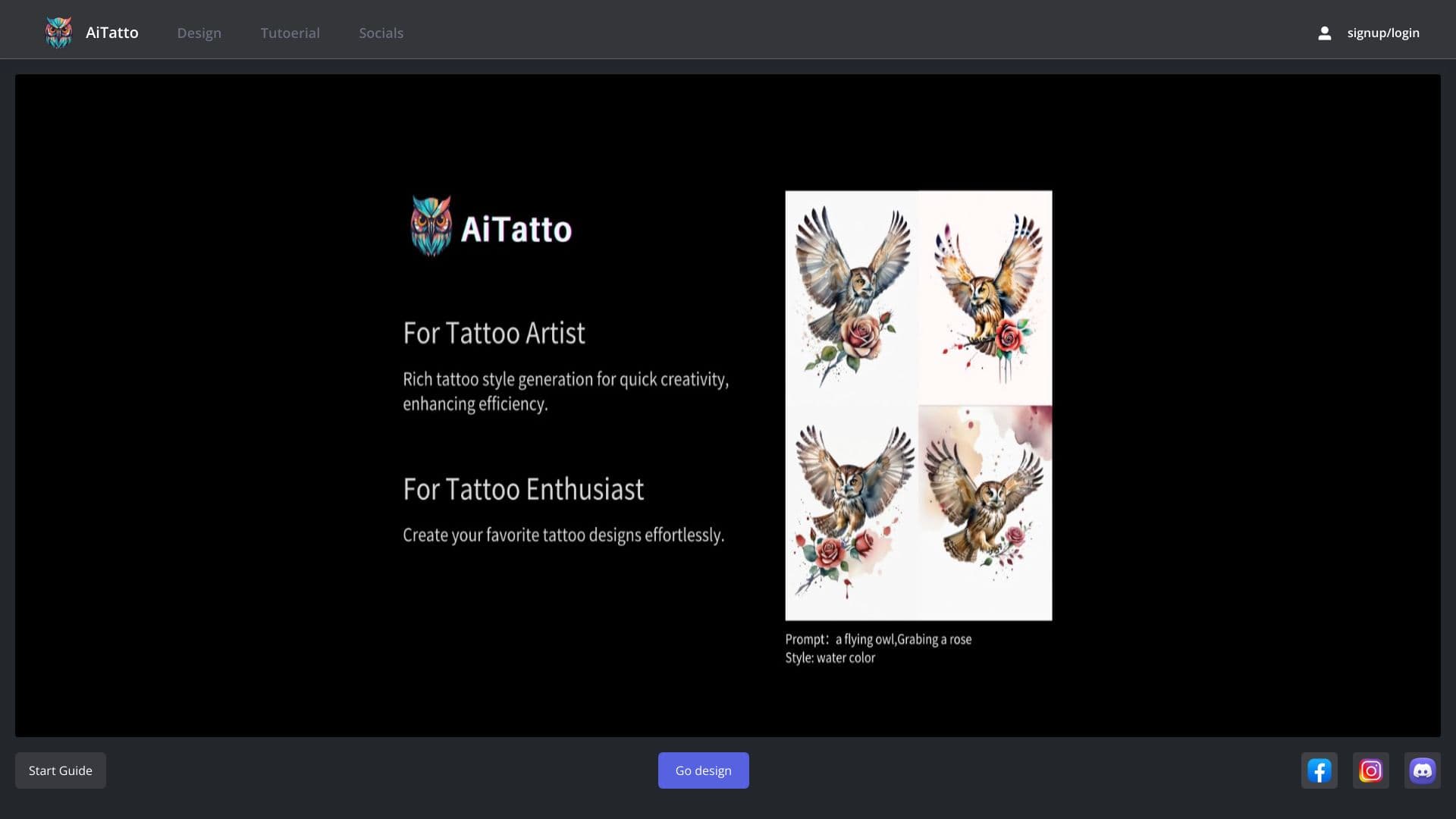The width and height of the screenshot is (1456, 819).
Task: Click the signup/login link
Action: tap(1382, 33)
